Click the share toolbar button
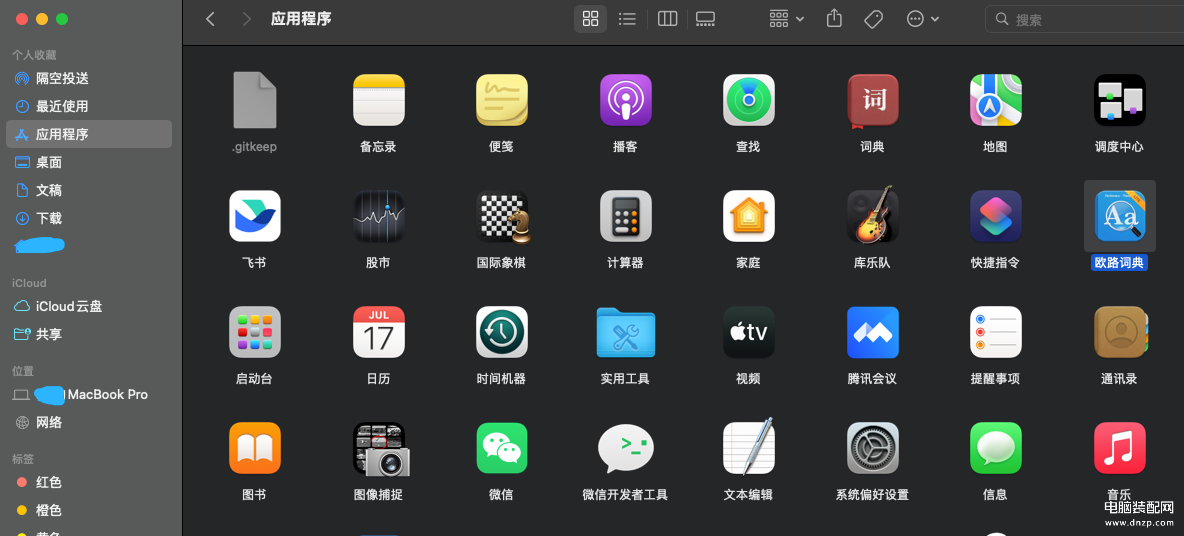The width and height of the screenshot is (1184, 536). click(834, 19)
